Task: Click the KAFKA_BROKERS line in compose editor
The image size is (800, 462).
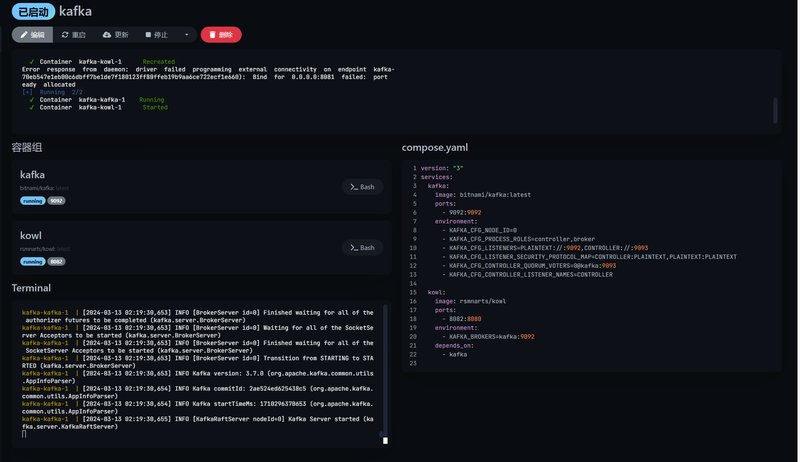Action: click(x=494, y=336)
